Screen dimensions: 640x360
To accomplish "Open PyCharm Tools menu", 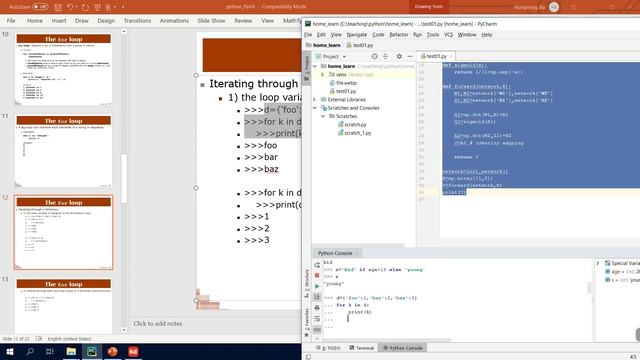I will tap(433, 35).
